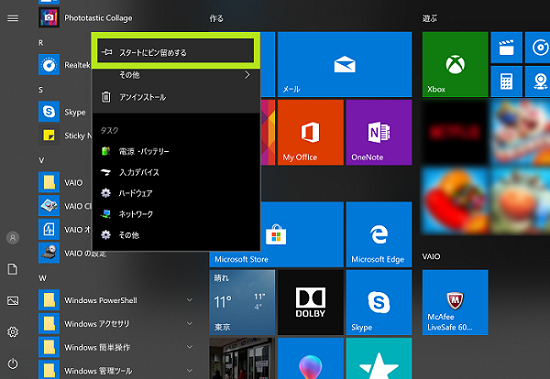Click the 作る group title
The width and height of the screenshot is (550, 379).
pos(216,18)
